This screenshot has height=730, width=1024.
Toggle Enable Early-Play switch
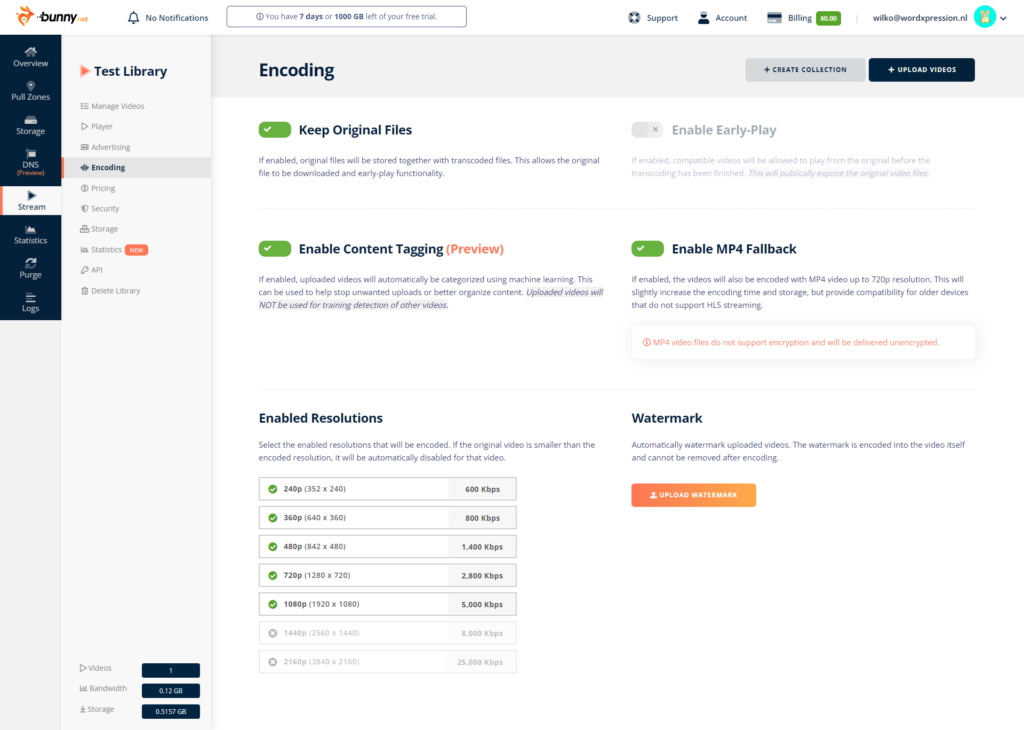(647, 129)
